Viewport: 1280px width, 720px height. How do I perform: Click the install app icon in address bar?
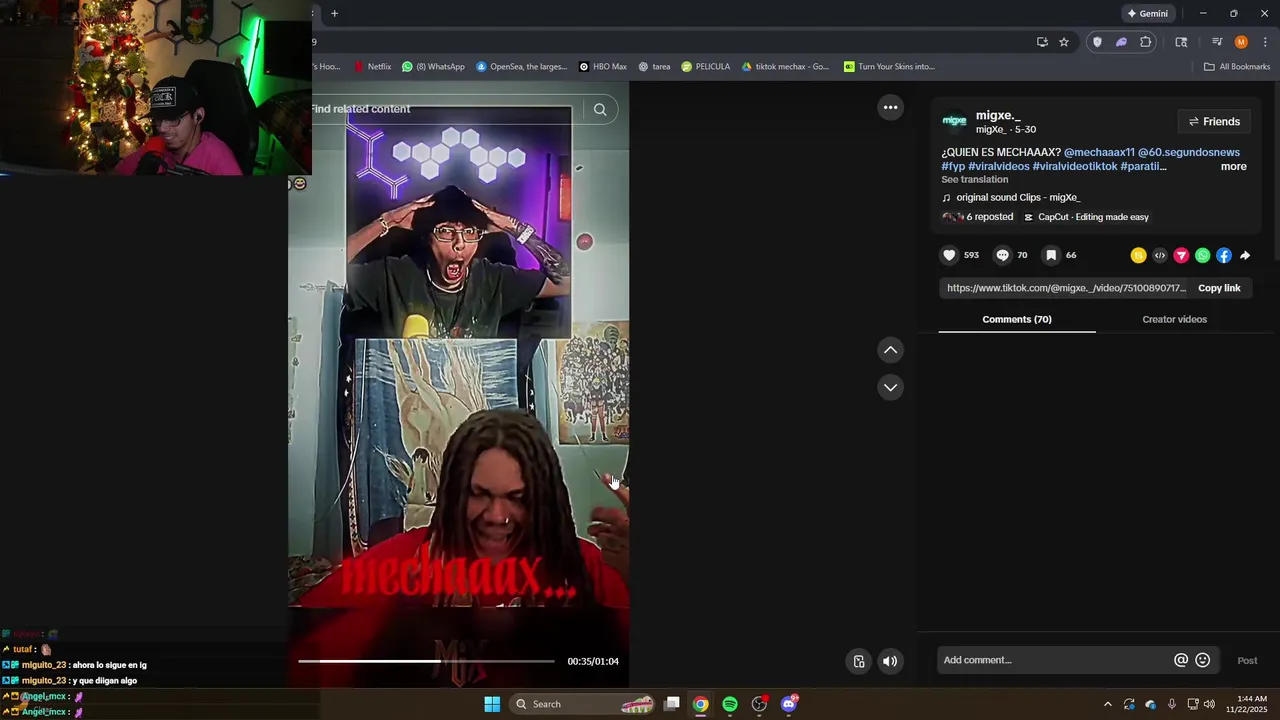tap(1042, 42)
